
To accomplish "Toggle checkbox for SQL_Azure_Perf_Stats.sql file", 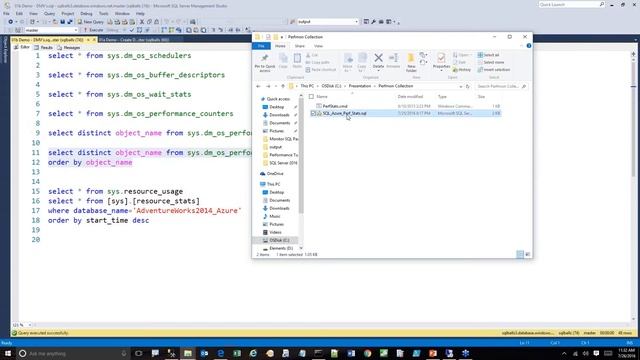I will tap(313, 113).
